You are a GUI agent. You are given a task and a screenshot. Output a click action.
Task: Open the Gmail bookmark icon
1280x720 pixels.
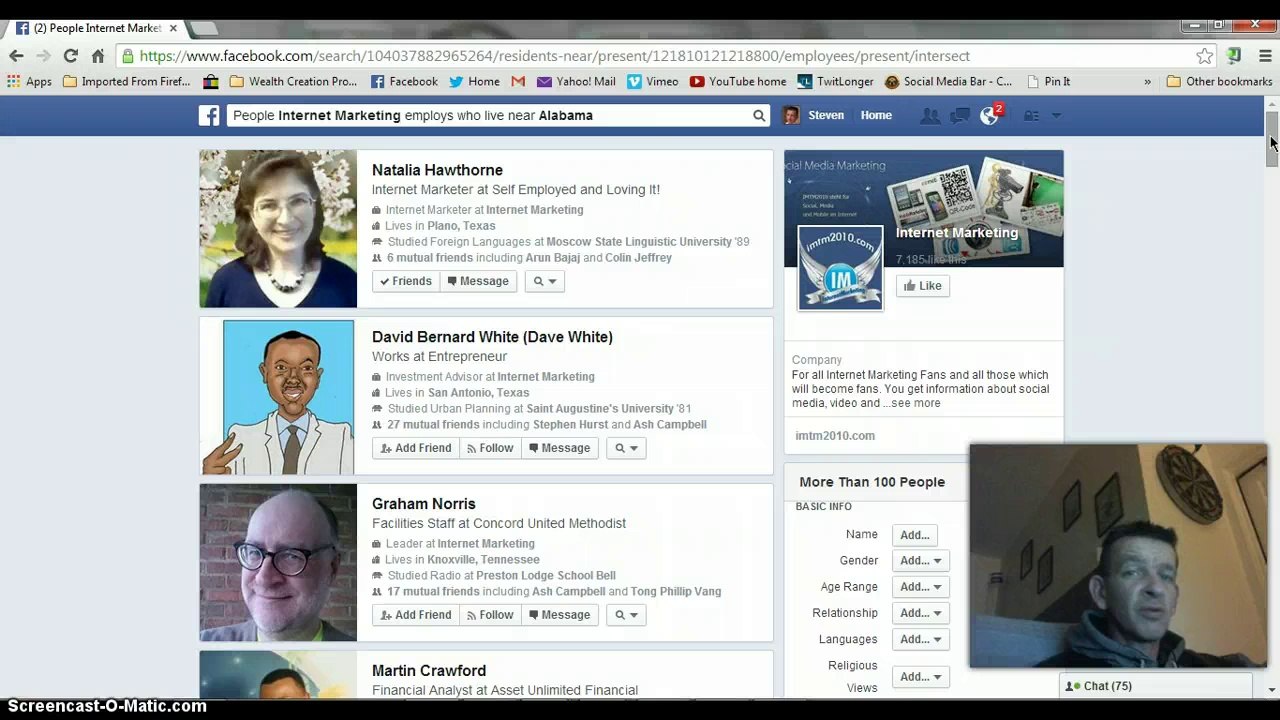point(518,82)
